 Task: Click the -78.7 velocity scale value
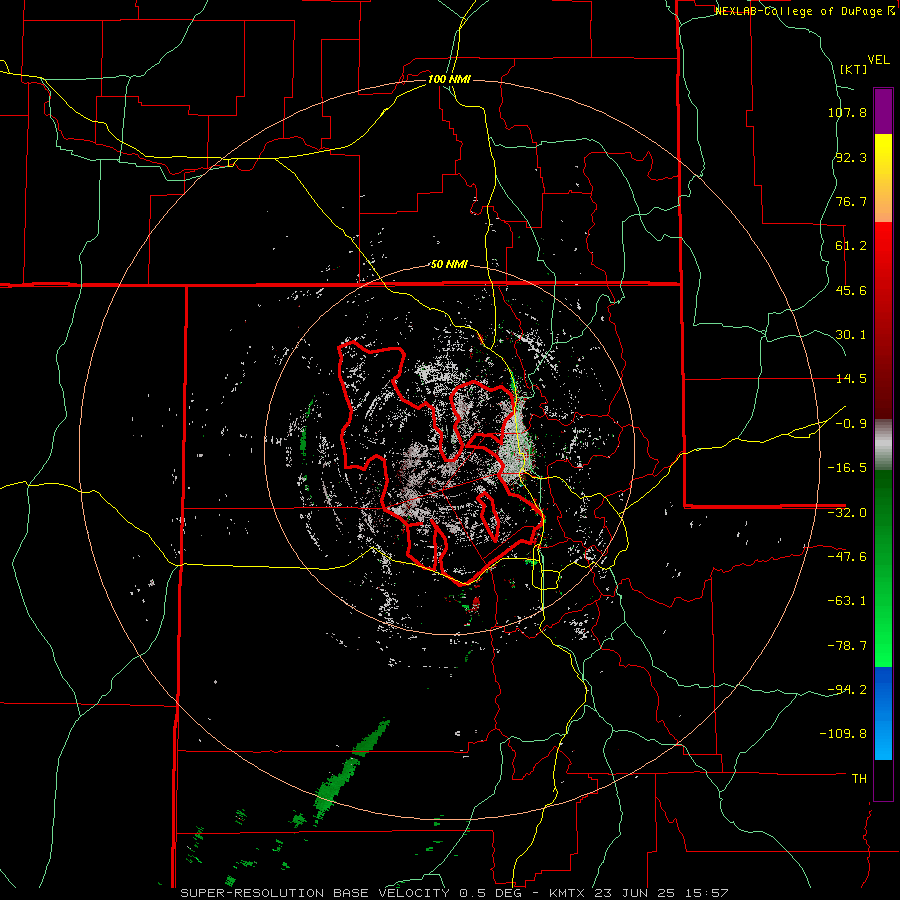coord(847,646)
